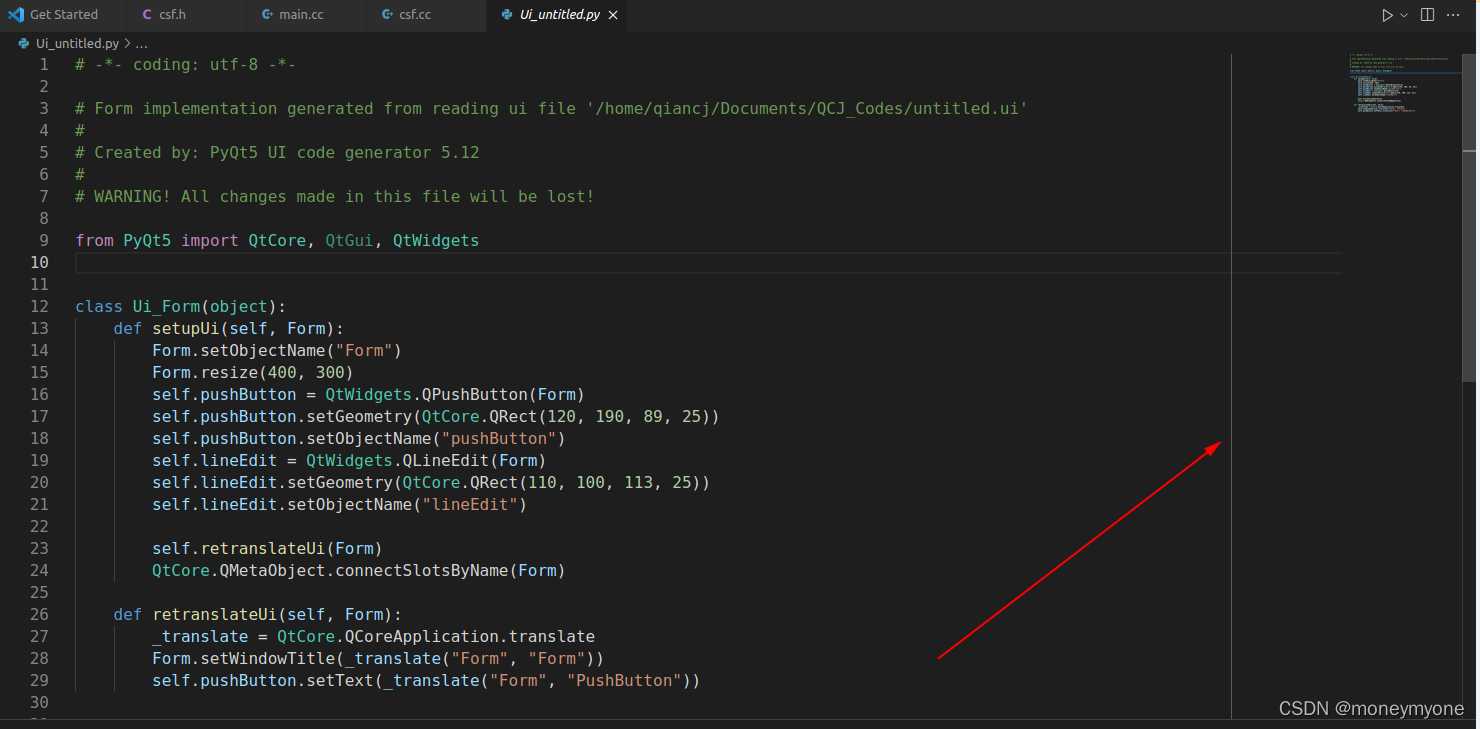Viewport: 1480px width, 729px height.
Task: Click the "PushButton" string on line 29
Action: pos(624,681)
